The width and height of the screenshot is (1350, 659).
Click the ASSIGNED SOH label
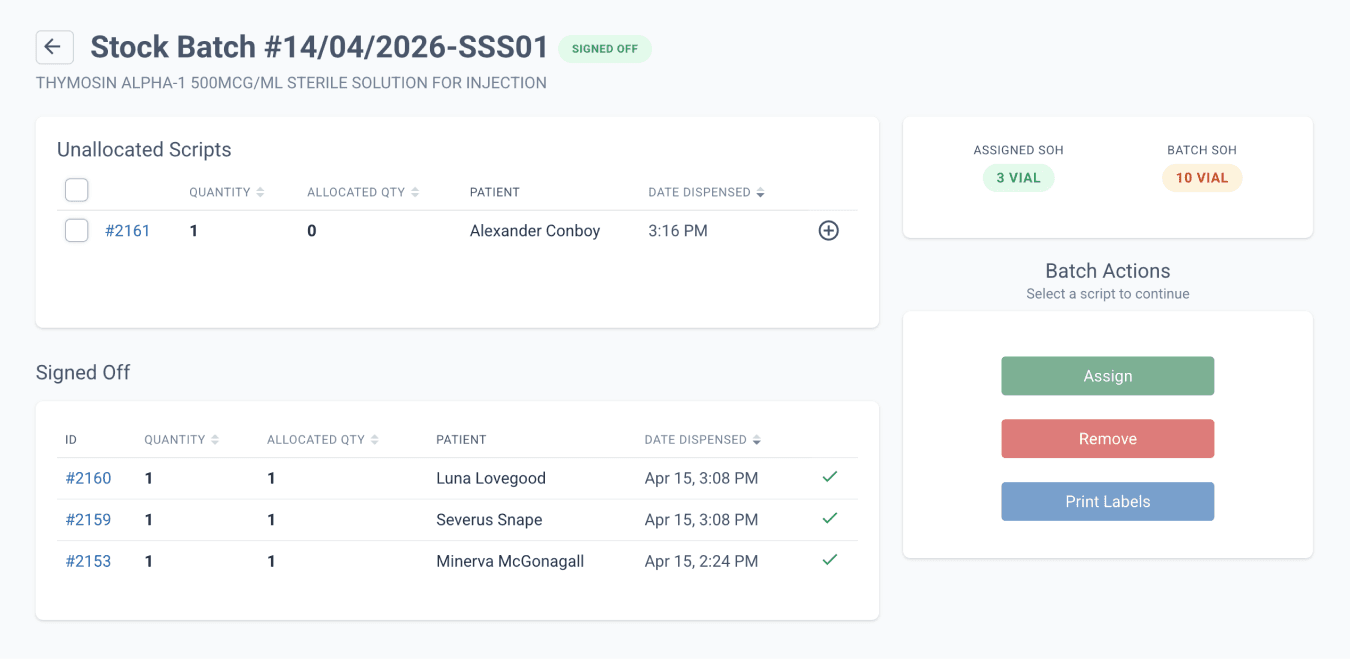[1018, 150]
